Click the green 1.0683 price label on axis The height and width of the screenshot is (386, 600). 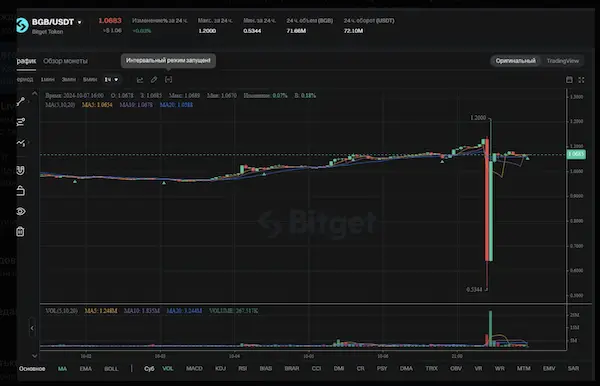576,154
